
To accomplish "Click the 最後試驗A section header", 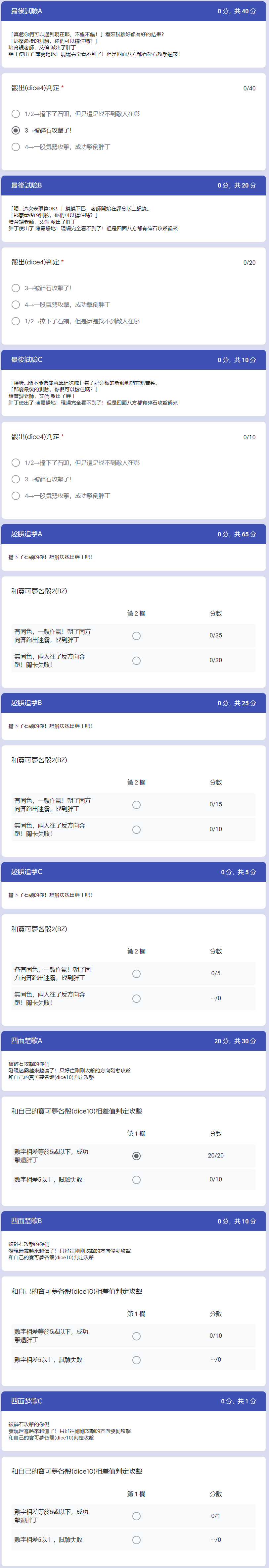I will (x=134, y=11).
